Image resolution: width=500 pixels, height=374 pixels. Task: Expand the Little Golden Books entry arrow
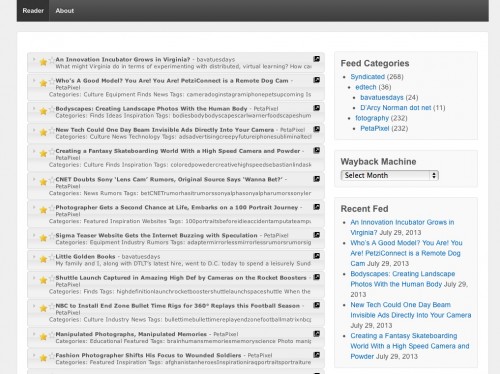click(x=34, y=256)
